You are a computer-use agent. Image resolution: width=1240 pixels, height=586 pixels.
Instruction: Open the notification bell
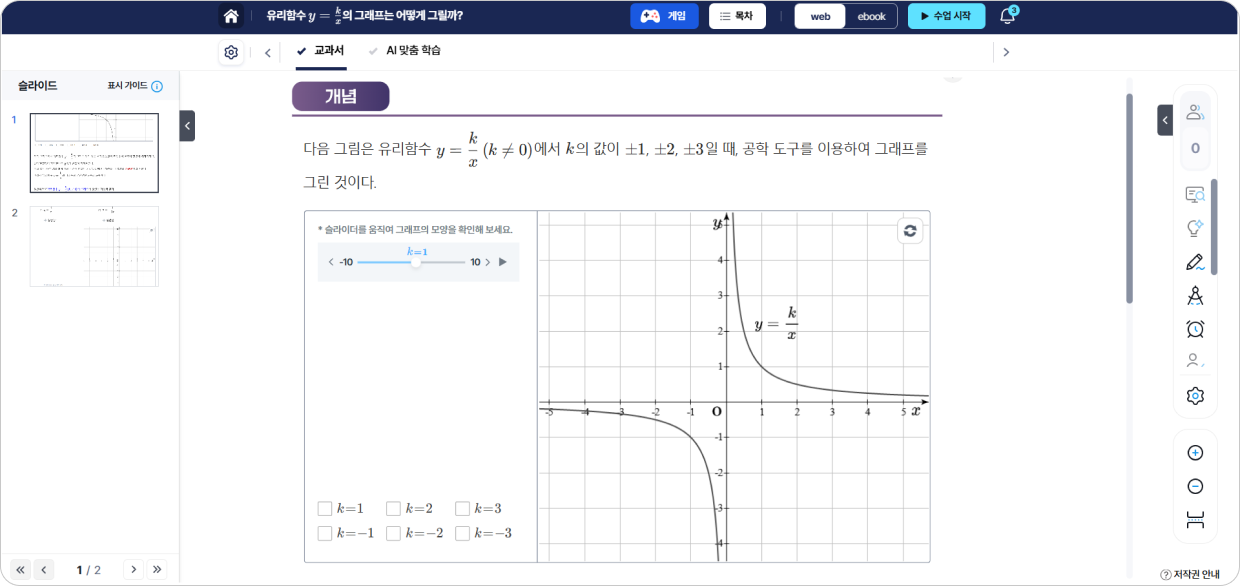(x=1008, y=16)
